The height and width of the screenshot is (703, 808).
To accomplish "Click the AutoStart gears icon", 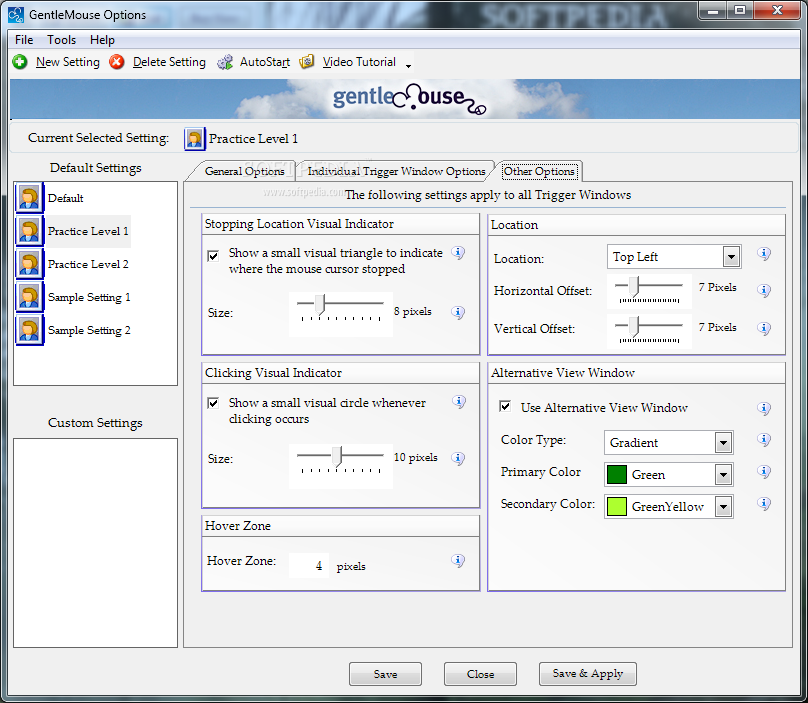I will point(225,62).
